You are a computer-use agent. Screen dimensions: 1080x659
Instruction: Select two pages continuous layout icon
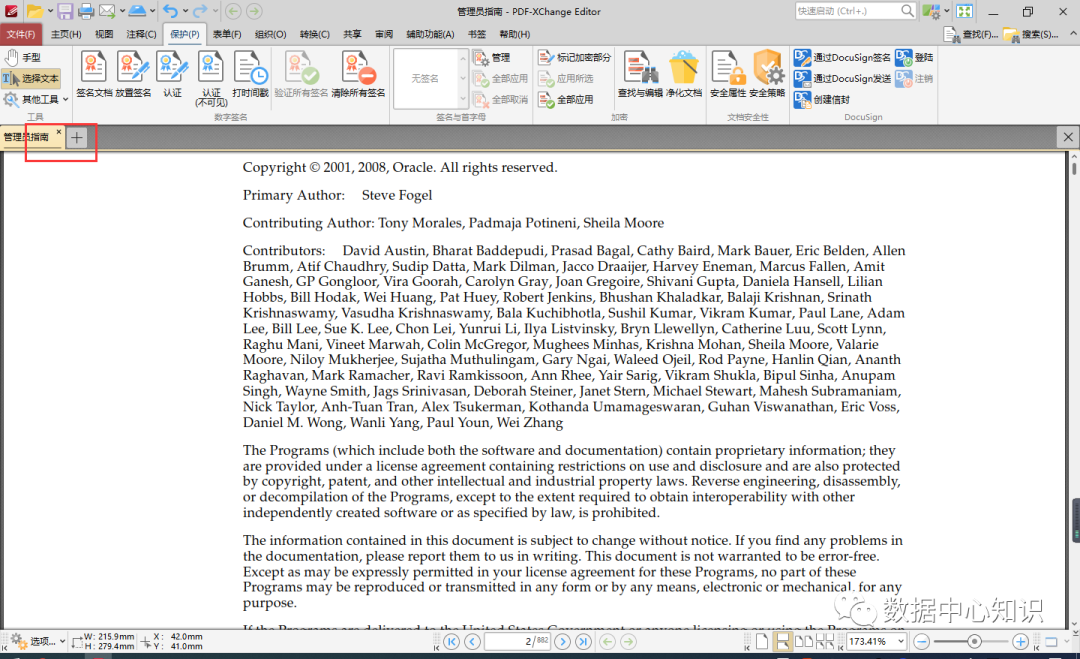coord(824,642)
